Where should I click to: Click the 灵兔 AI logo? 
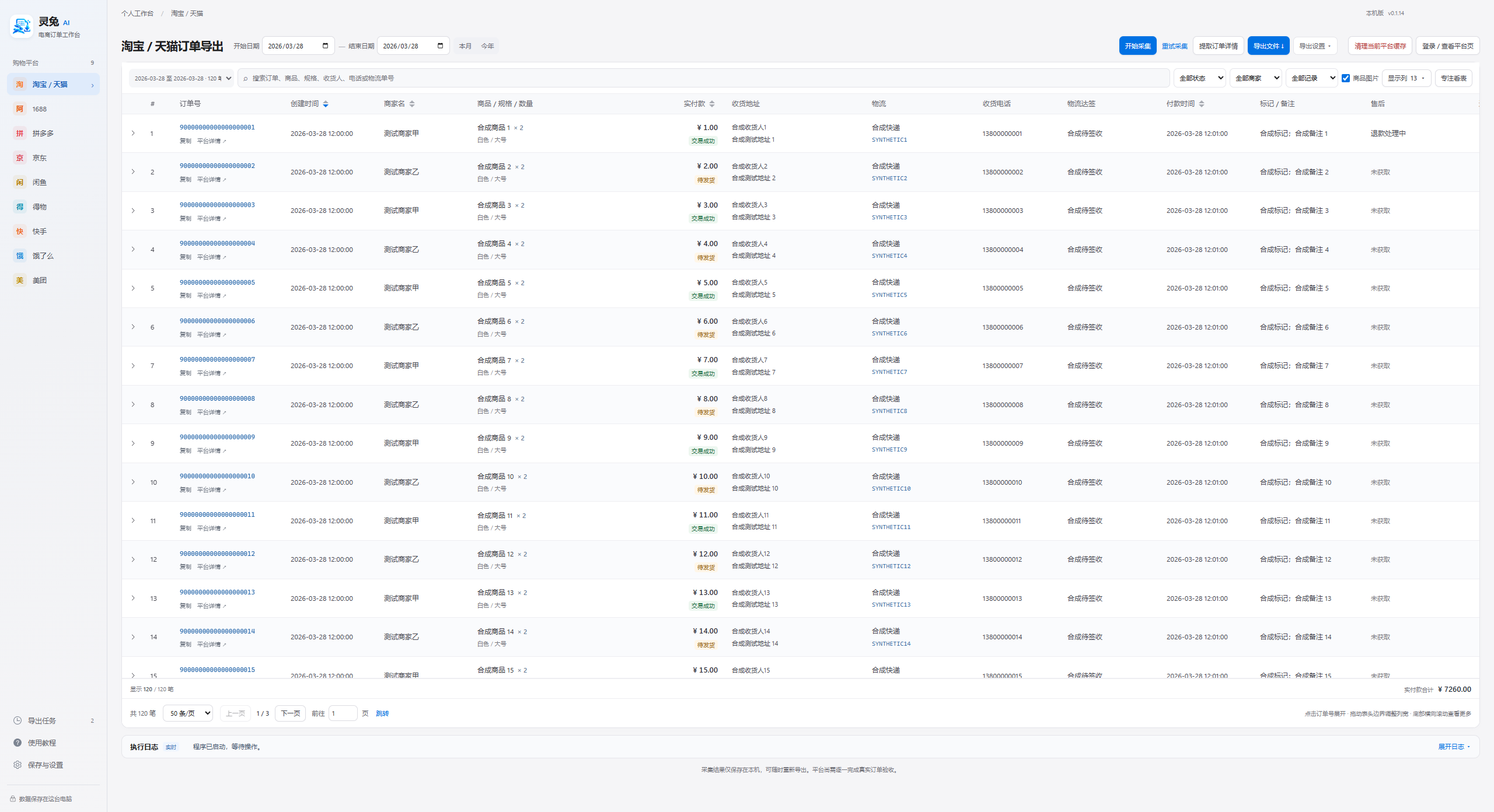[x=22, y=26]
